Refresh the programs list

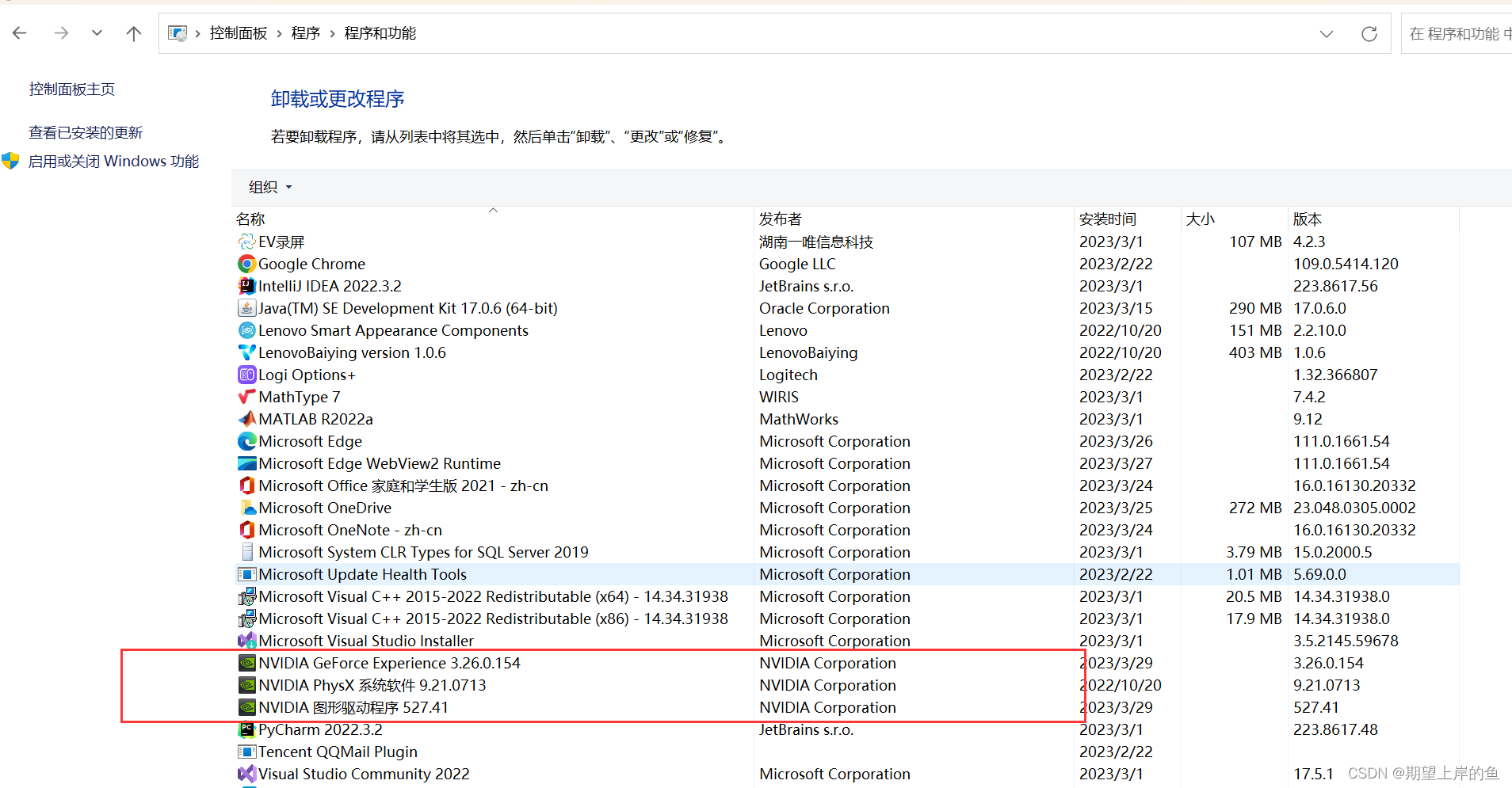[x=1369, y=34]
